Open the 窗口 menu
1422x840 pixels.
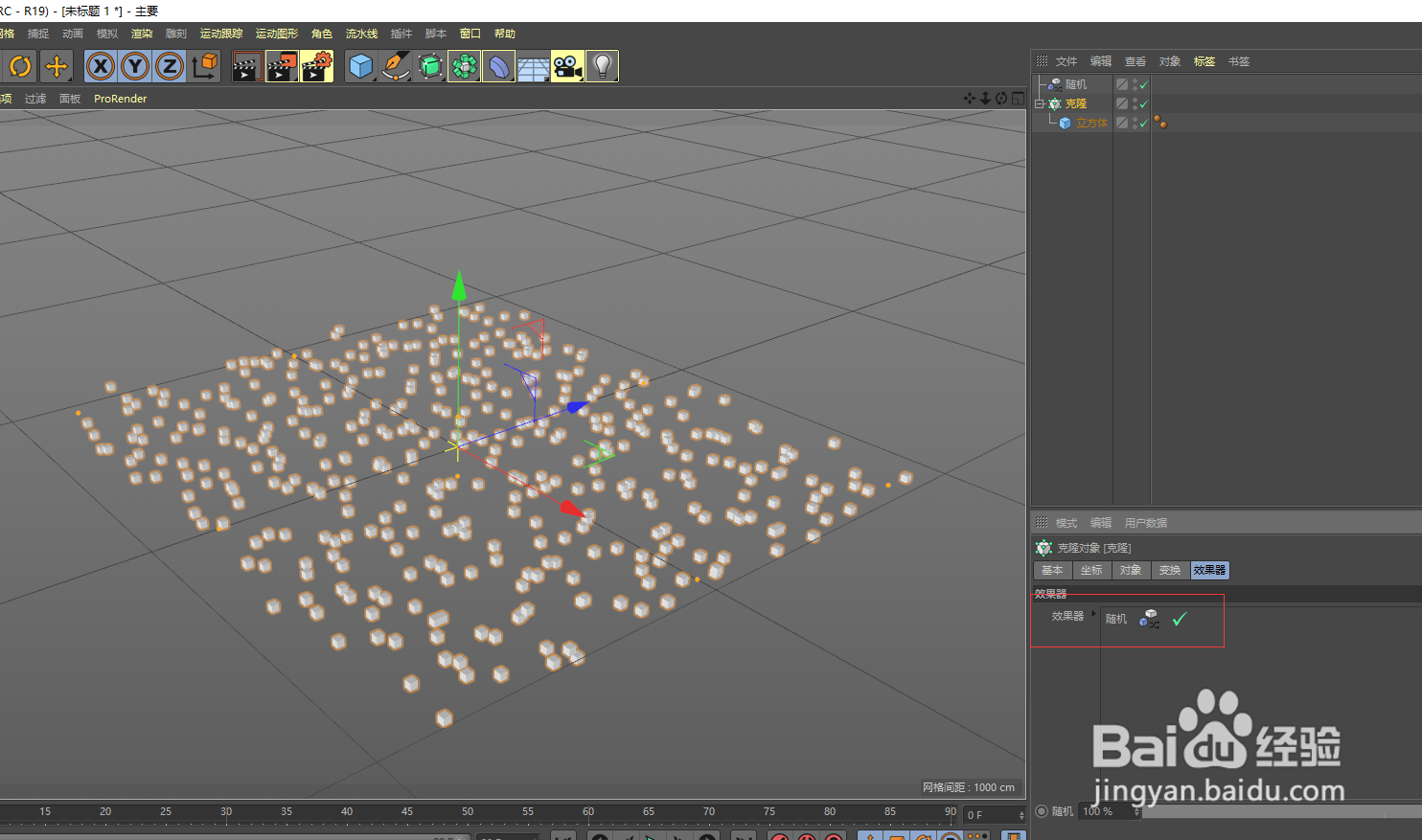click(x=470, y=34)
